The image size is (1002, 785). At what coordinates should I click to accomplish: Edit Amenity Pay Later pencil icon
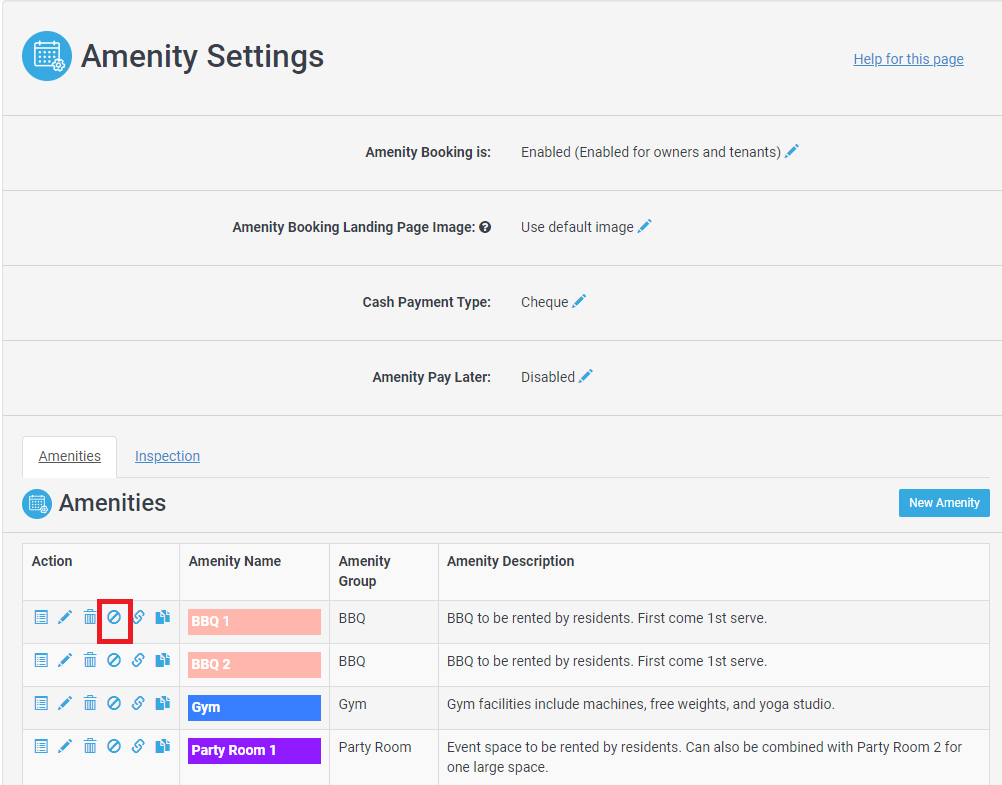click(586, 376)
